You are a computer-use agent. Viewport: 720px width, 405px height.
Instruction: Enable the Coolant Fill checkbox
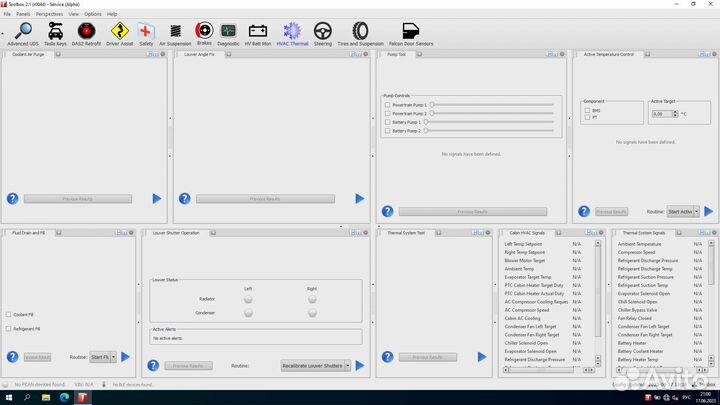pyautogui.click(x=8, y=315)
